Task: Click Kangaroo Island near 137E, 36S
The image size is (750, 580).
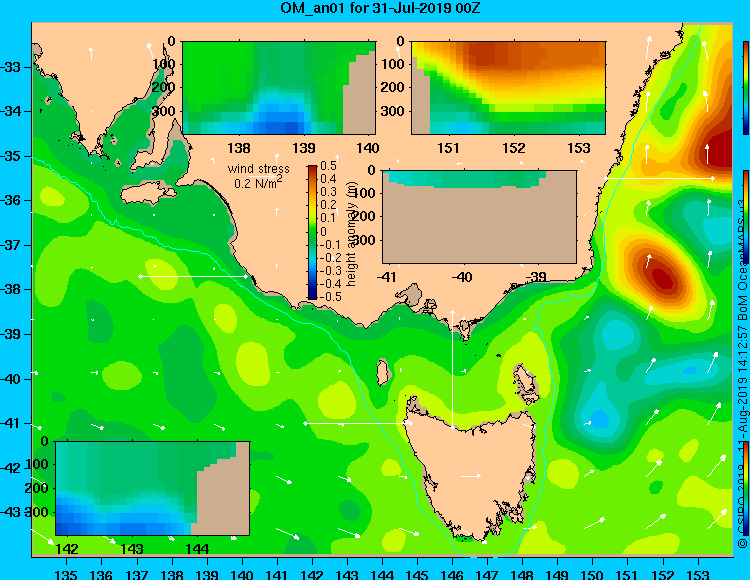Action: coord(148,195)
